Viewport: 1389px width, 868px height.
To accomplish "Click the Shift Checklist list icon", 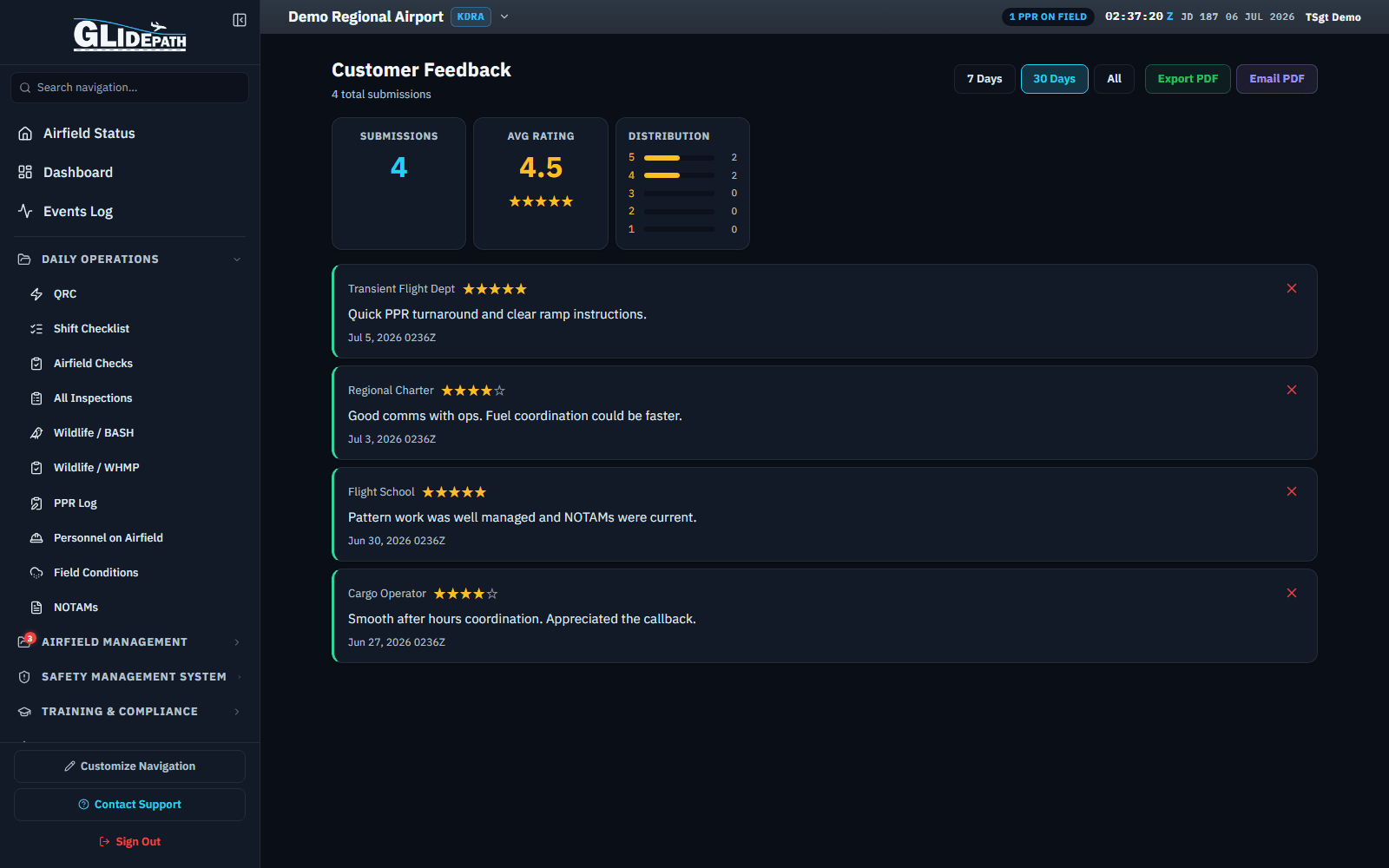I will (36, 329).
